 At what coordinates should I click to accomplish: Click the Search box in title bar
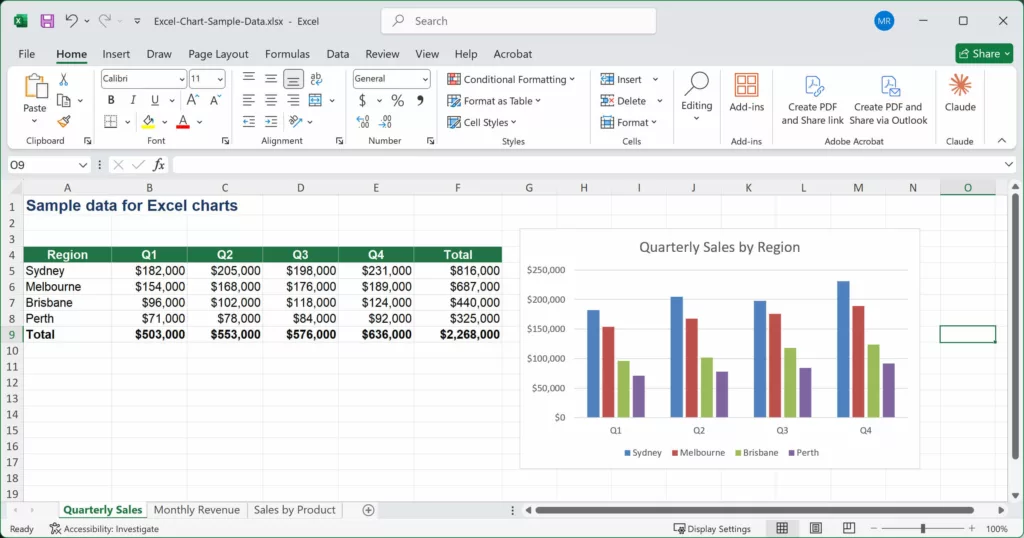pyautogui.click(x=519, y=21)
